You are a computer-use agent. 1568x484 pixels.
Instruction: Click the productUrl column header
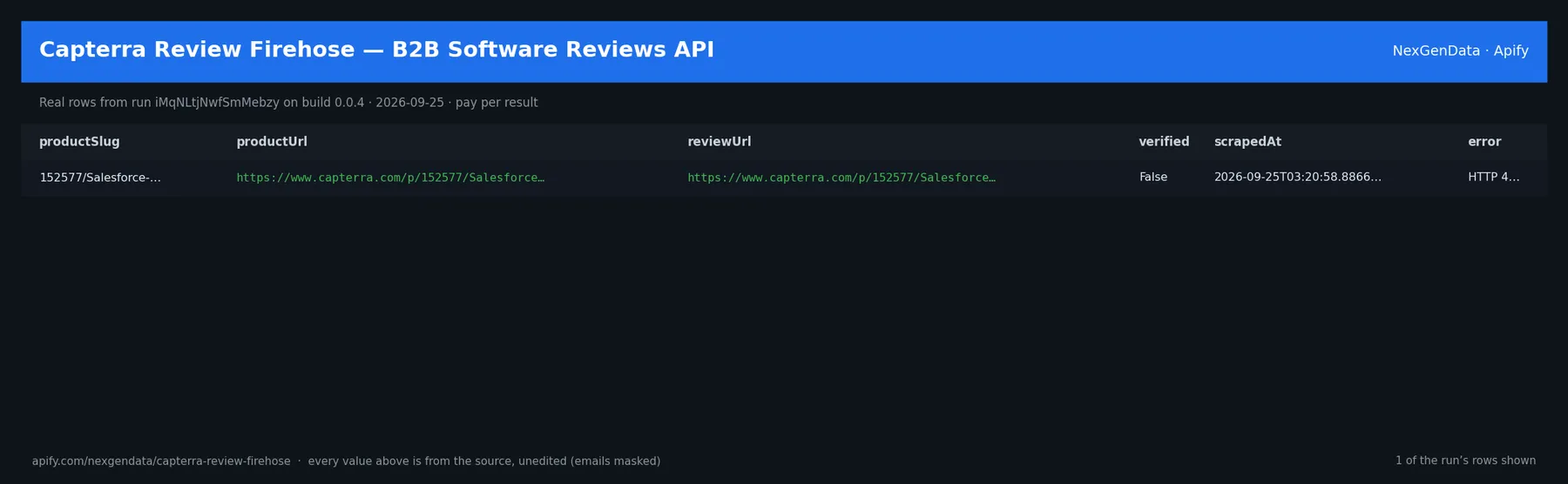click(272, 142)
